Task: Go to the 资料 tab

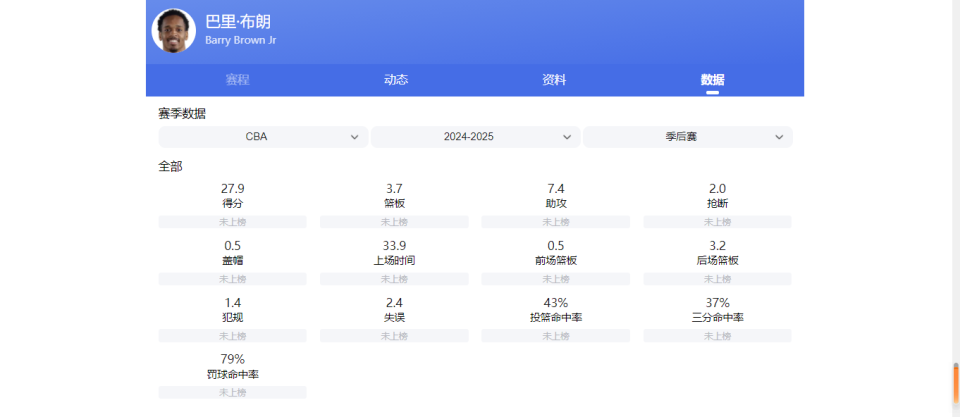Action: [x=554, y=80]
